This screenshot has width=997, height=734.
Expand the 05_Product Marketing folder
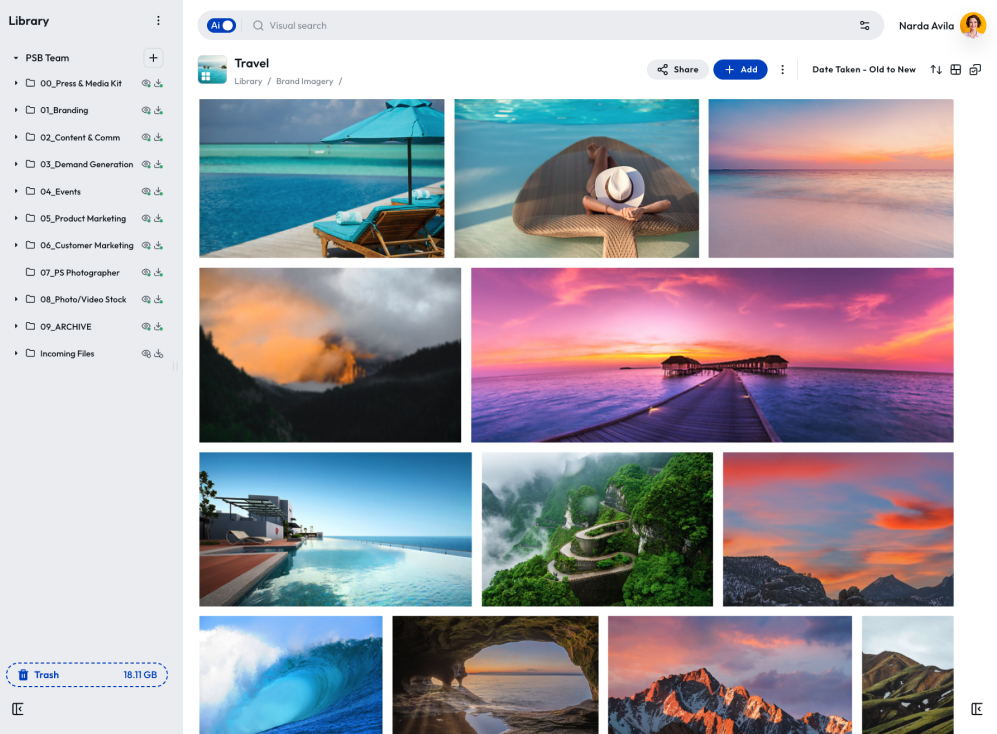pos(16,218)
